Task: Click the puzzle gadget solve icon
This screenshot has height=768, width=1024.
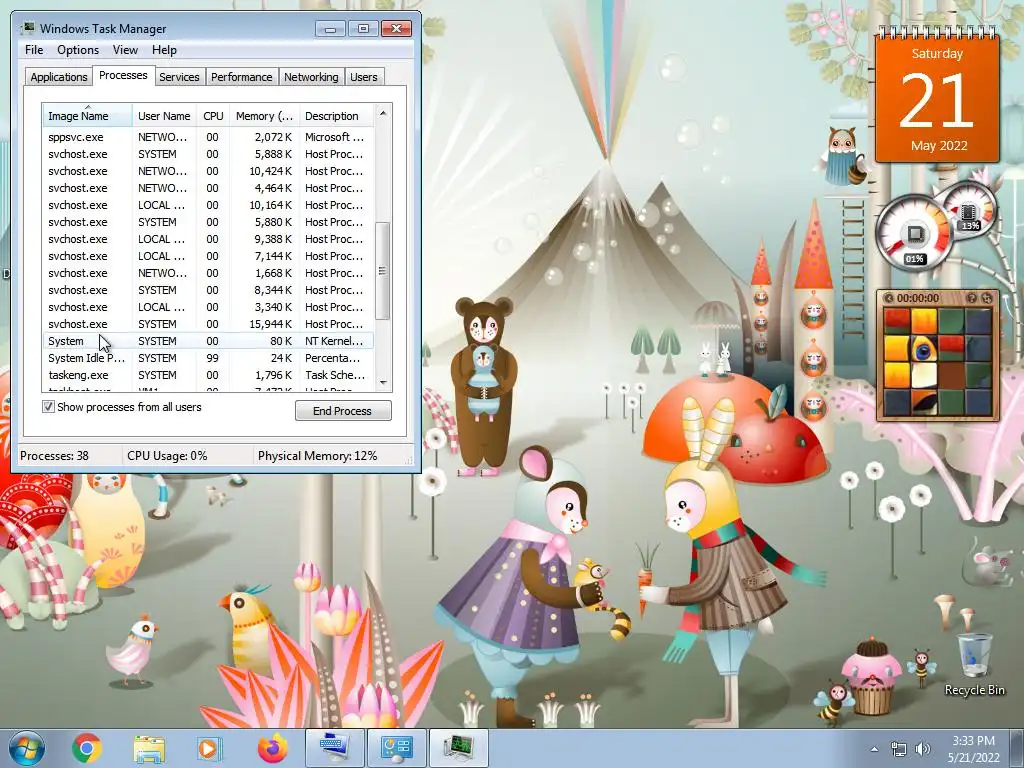Action: (987, 298)
